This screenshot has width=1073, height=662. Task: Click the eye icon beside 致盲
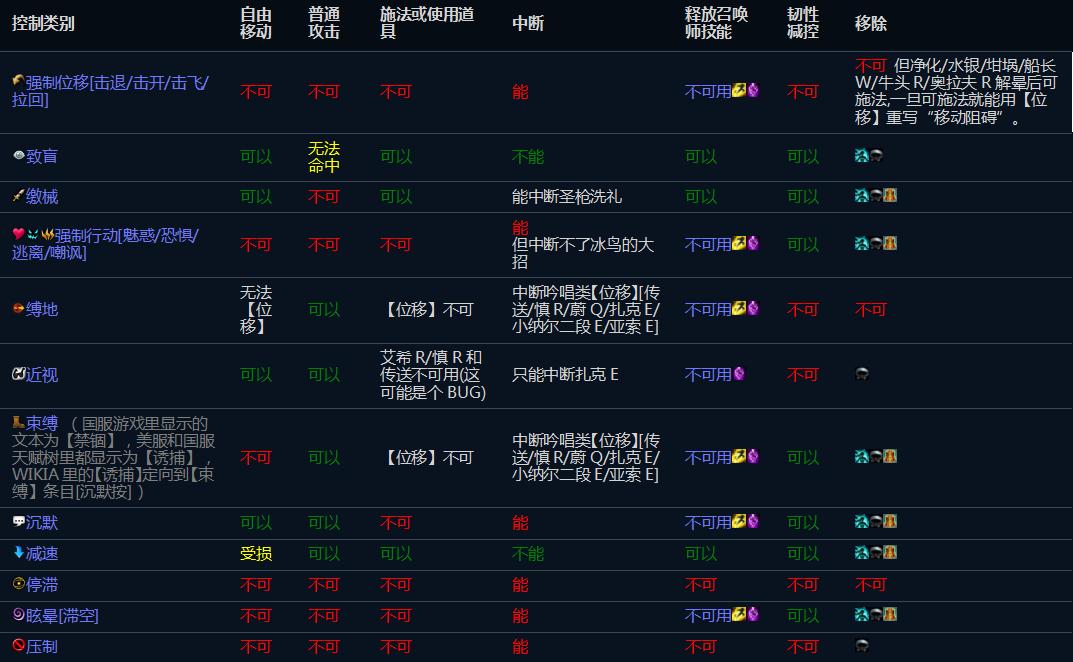[18, 155]
